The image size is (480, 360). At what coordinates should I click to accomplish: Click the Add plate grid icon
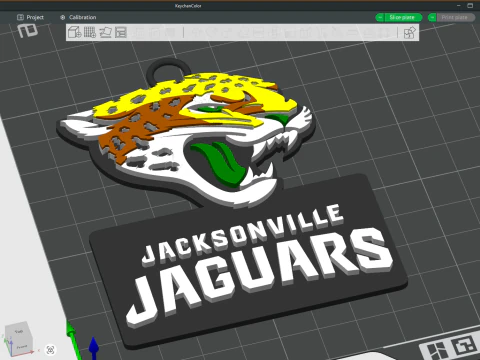point(89,32)
